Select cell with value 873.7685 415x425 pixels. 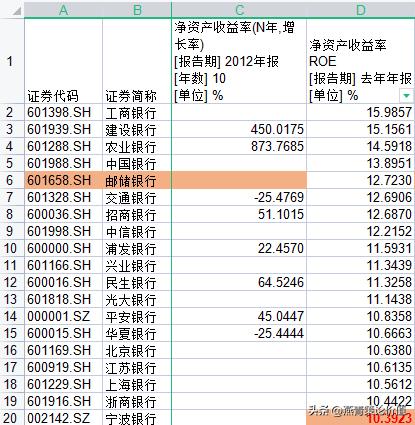pyautogui.click(x=239, y=146)
